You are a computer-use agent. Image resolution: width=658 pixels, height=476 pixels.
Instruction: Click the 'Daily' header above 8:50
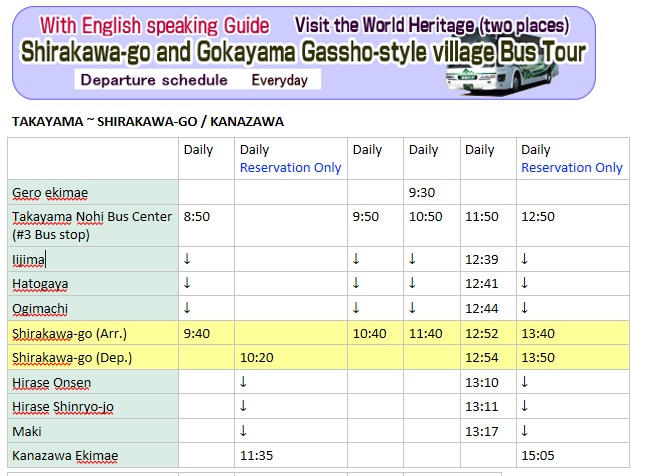pyautogui.click(x=198, y=150)
